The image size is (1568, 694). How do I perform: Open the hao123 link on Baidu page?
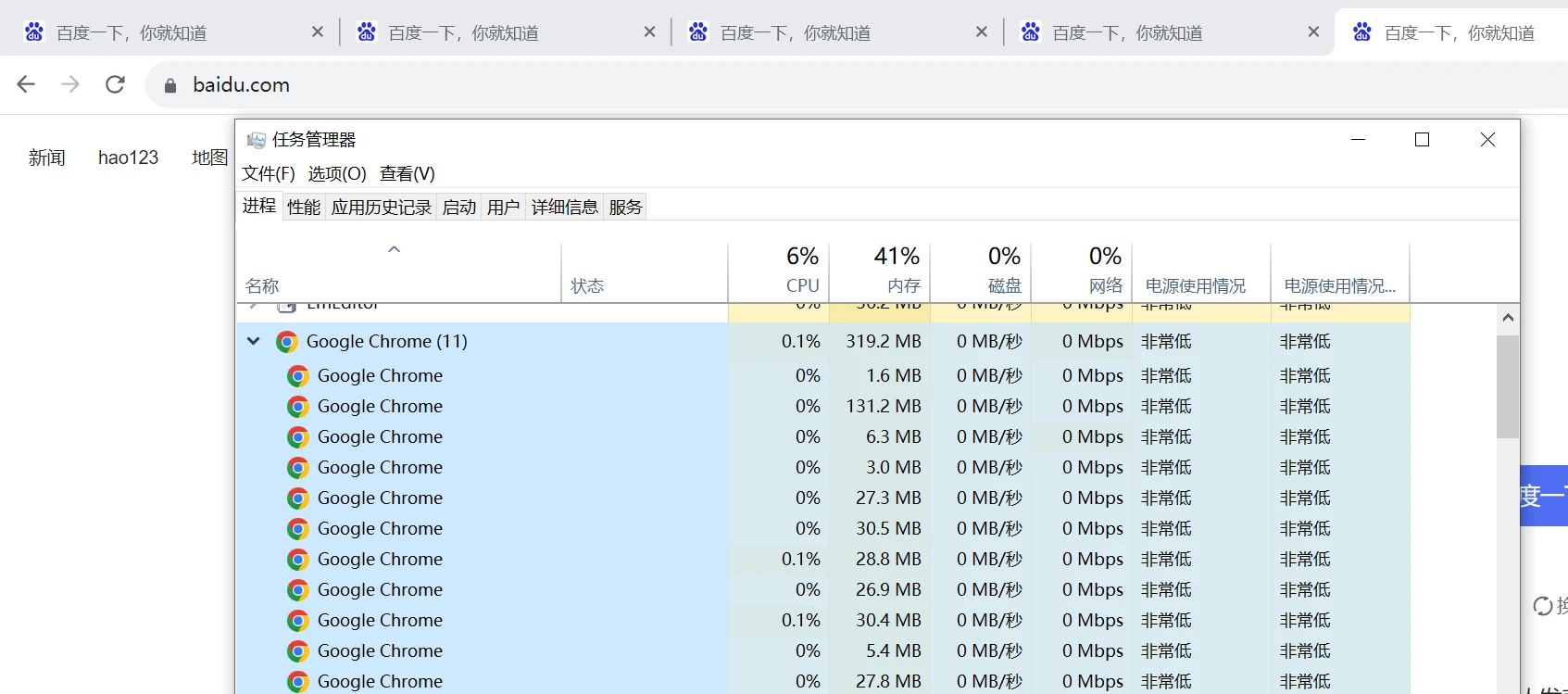click(x=129, y=158)
